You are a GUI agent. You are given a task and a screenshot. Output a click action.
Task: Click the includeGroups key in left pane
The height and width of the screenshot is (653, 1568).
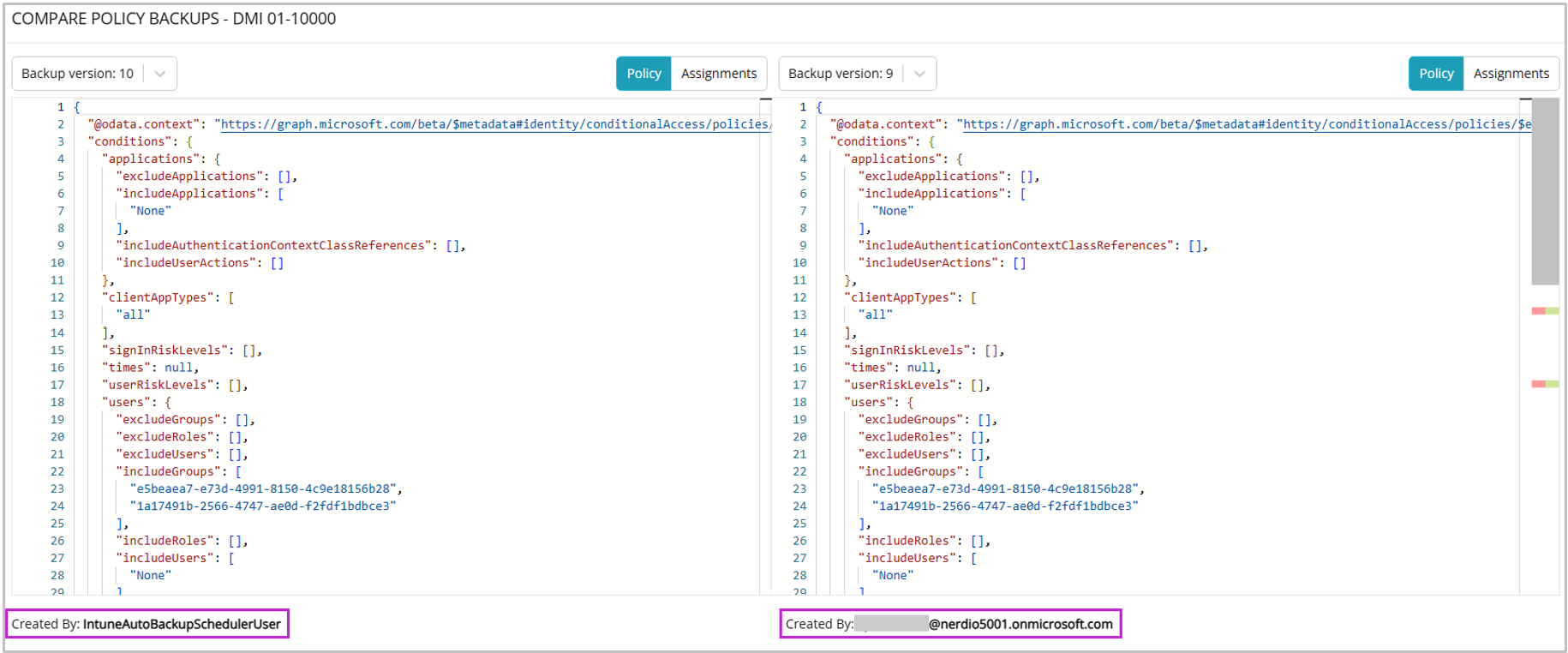click(168, 471)
